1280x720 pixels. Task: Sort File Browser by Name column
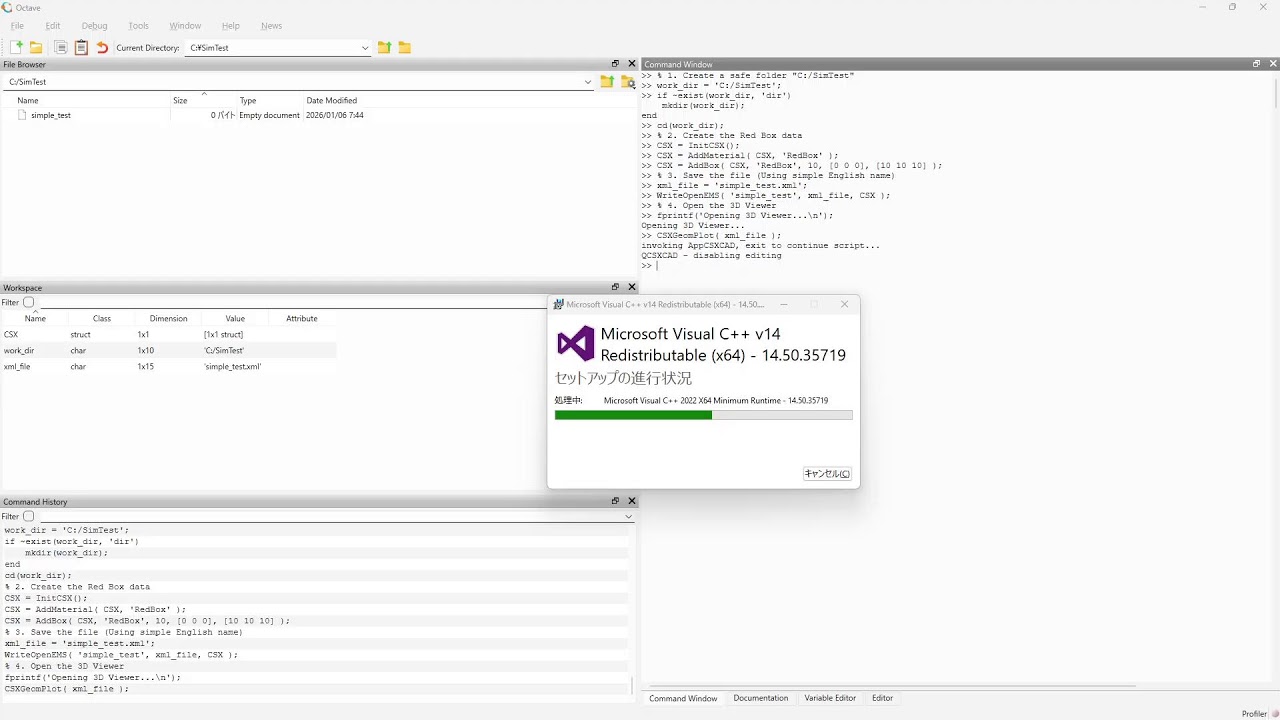click(x=86, y=100)
